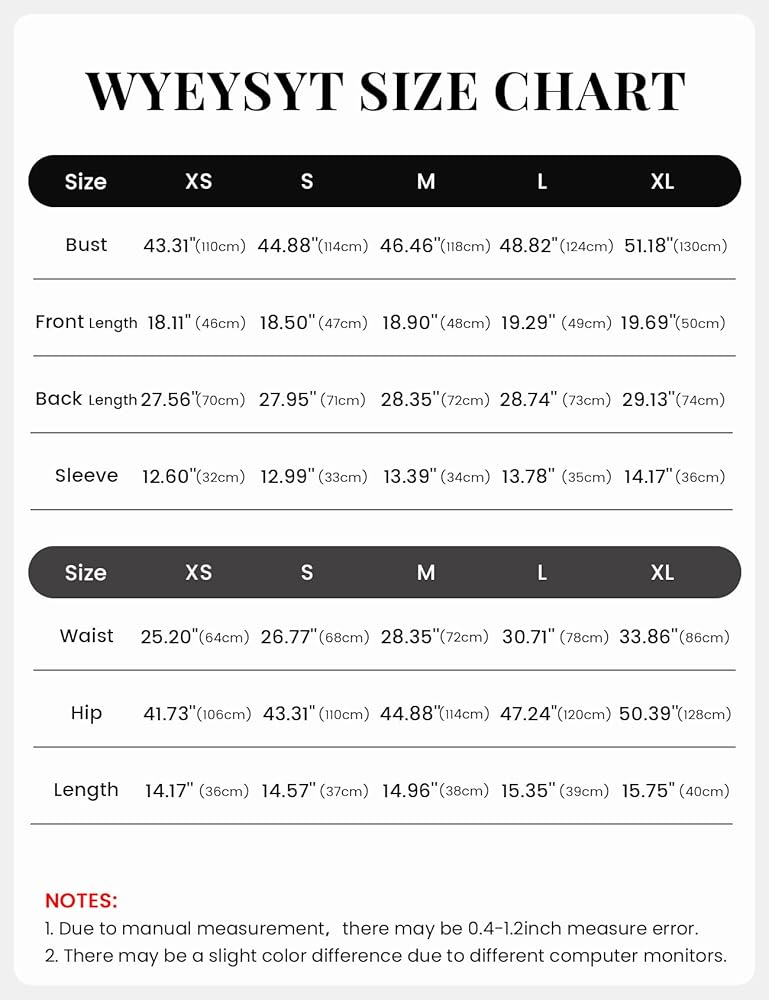Click the Waist row label
Image resolution: width=769 pixels, height=1000 pixels.
[x=86, y=636]
